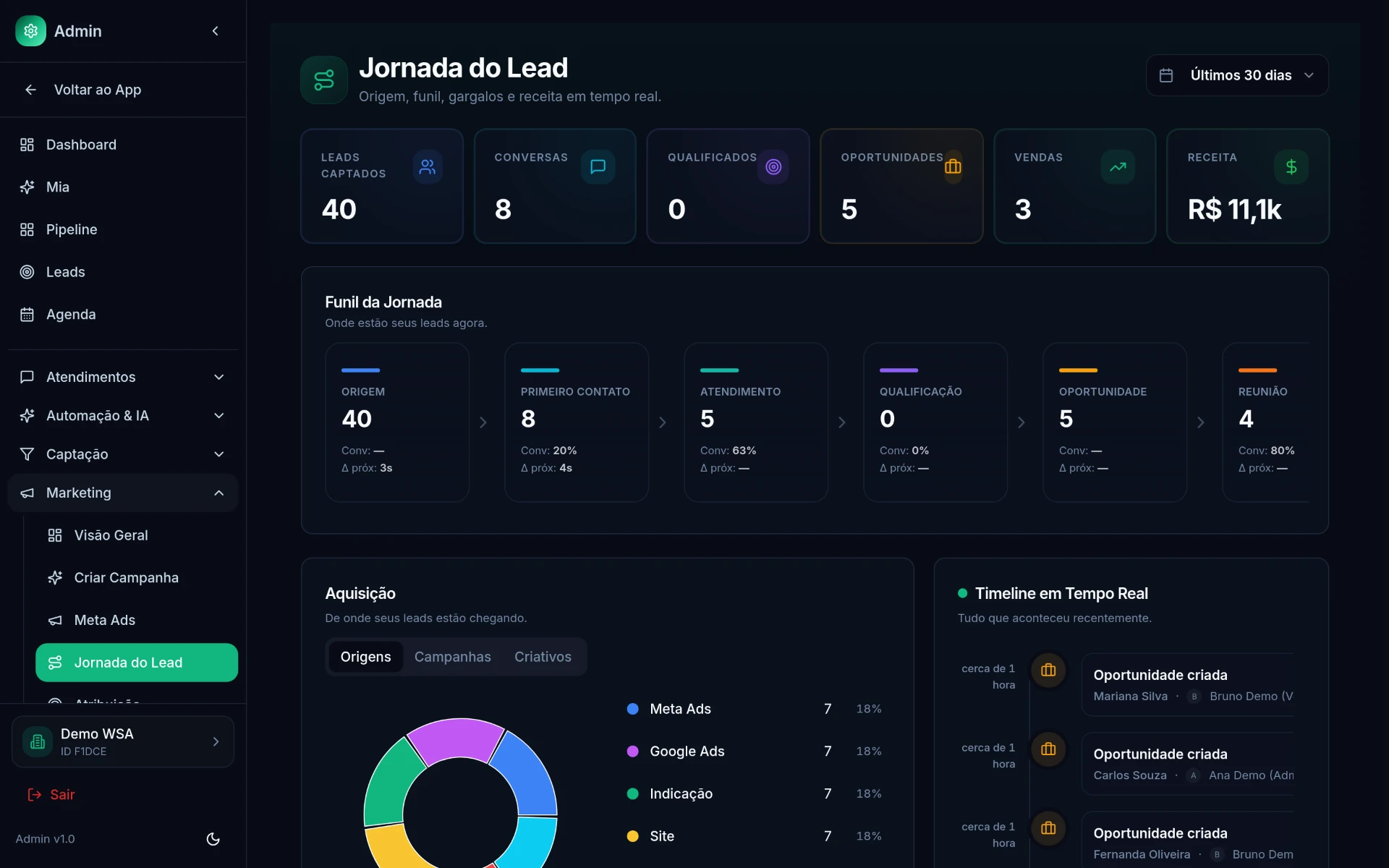Click the Qualificados target icon
This screenshot has width=1389, height=868.
pyautogui.click(x=773, y=167)
